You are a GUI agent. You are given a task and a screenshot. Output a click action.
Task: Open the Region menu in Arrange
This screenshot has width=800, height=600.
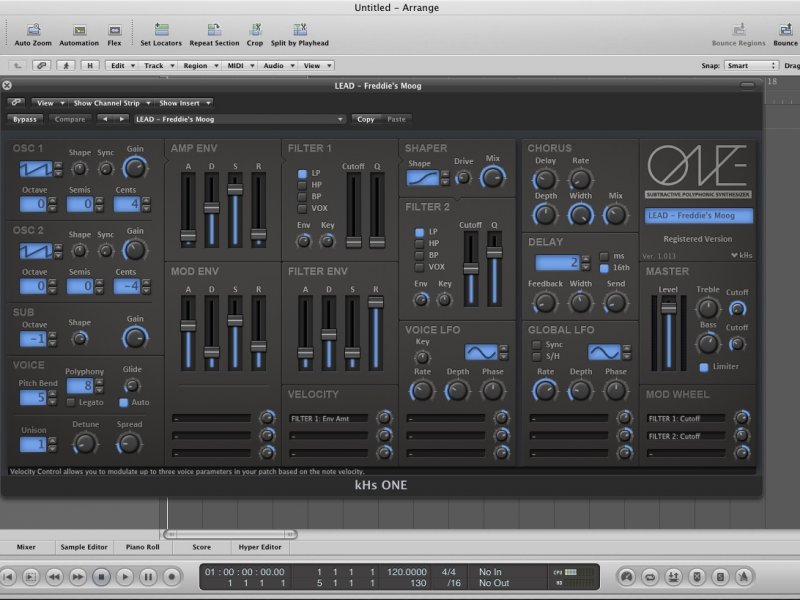tap(199, 65)
